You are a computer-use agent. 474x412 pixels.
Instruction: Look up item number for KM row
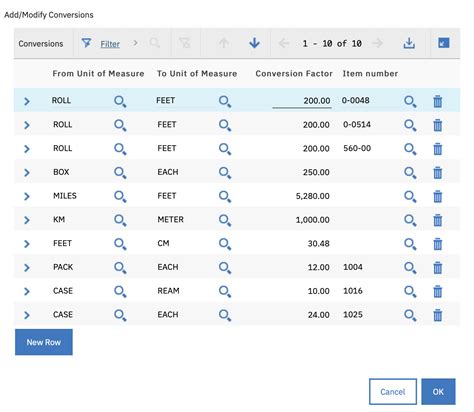pos(410,220)
